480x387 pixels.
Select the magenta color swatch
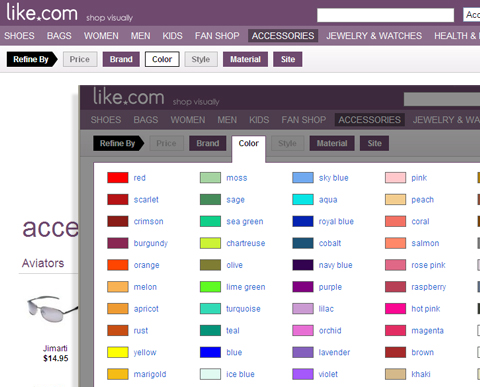tap(395, 330)
